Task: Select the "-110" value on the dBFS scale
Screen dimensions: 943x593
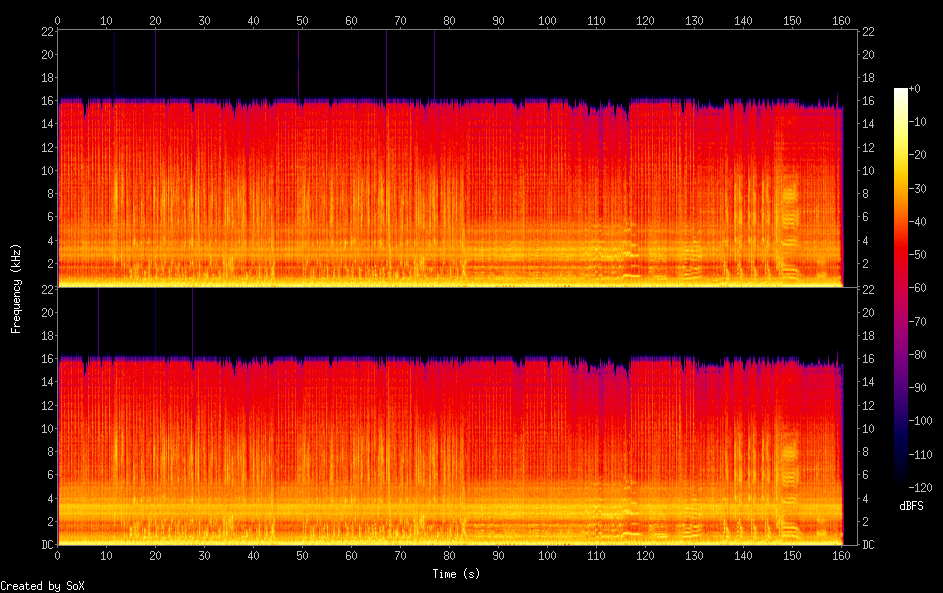Action: pyautogui.click(x=920, y=454)
